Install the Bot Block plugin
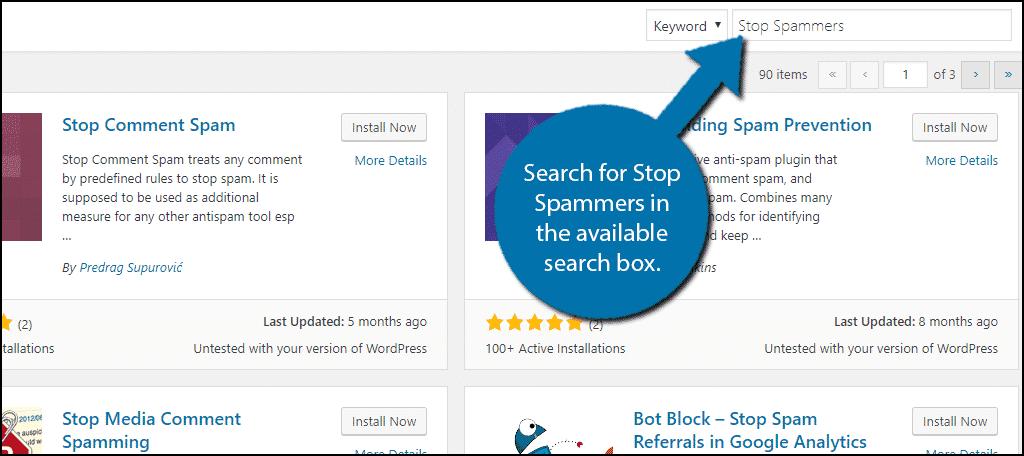The width and height of the screenshot is (1024, 456). pos(955,421)
